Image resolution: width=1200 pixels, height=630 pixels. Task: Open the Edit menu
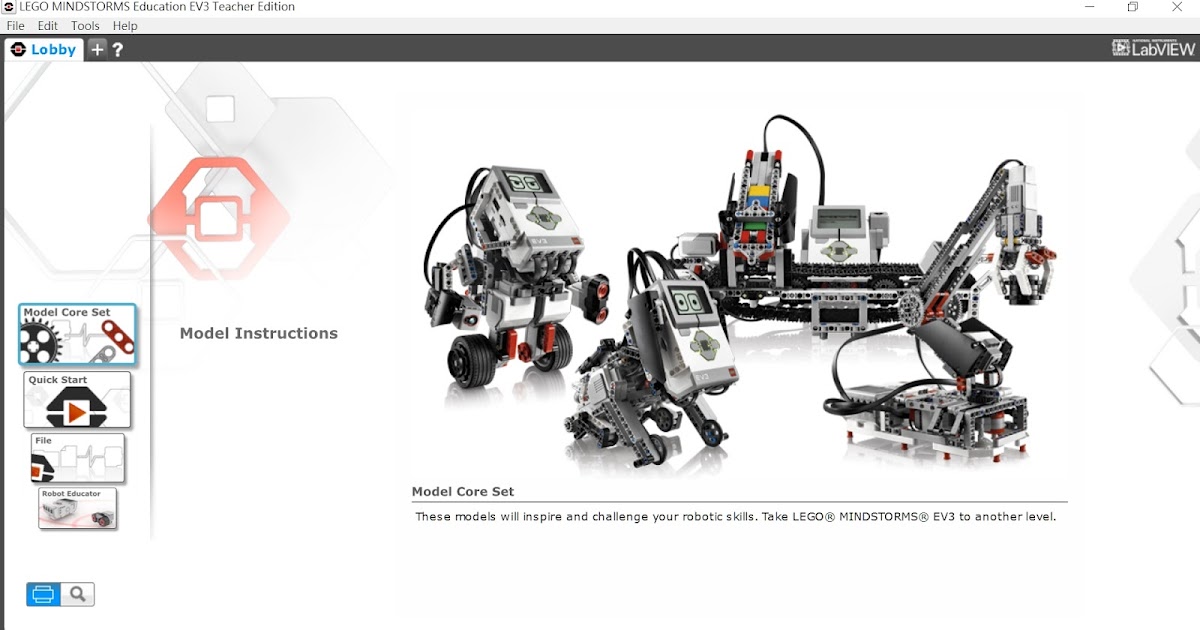pos(47,25)
